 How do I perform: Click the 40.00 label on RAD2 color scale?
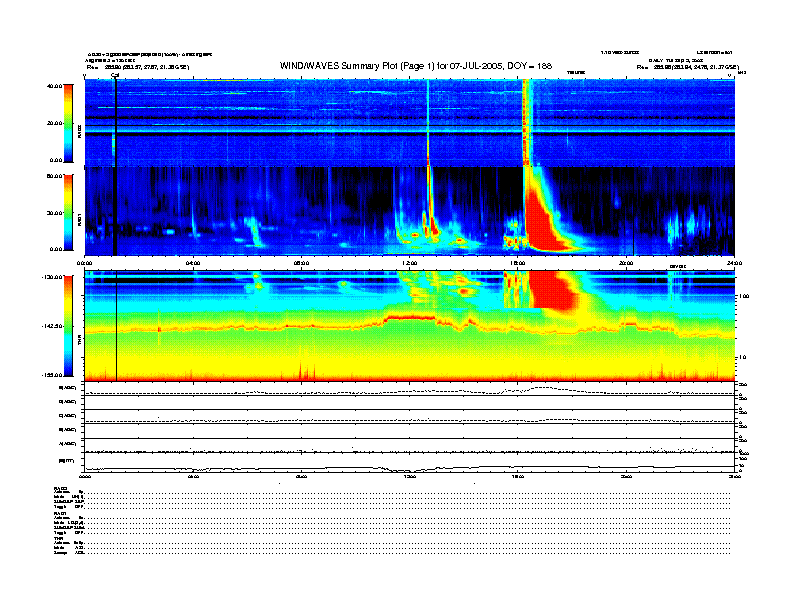54,86
